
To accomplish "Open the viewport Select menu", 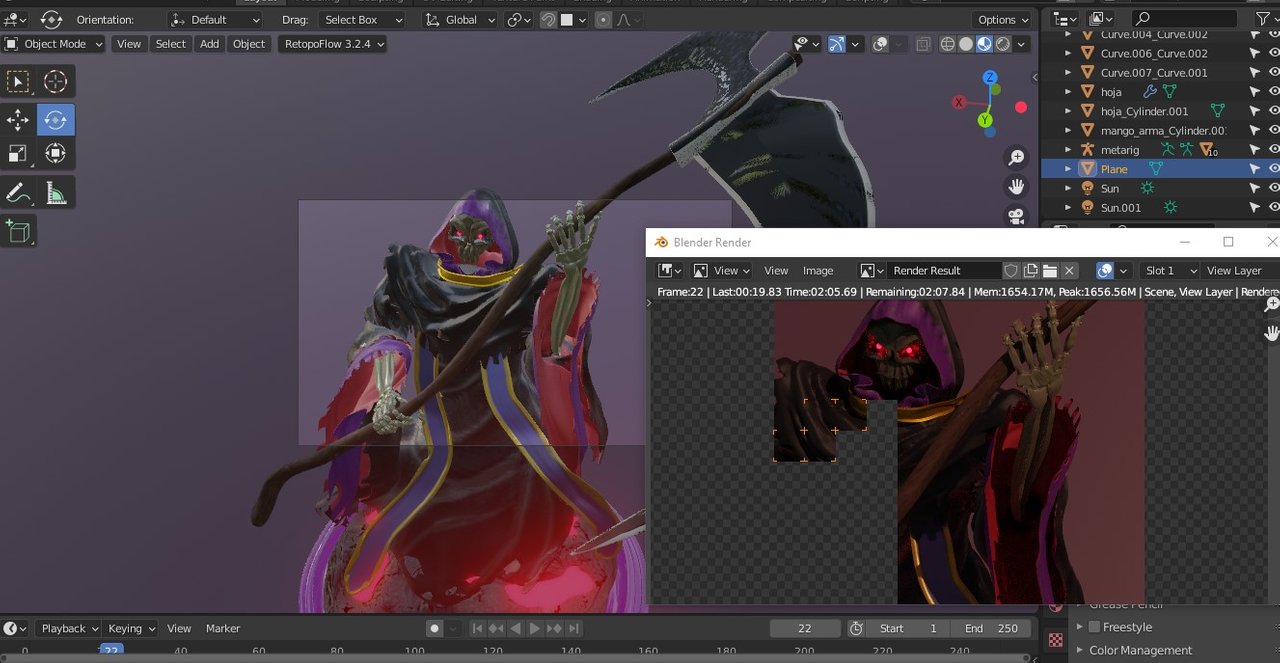I will point(170,44).
